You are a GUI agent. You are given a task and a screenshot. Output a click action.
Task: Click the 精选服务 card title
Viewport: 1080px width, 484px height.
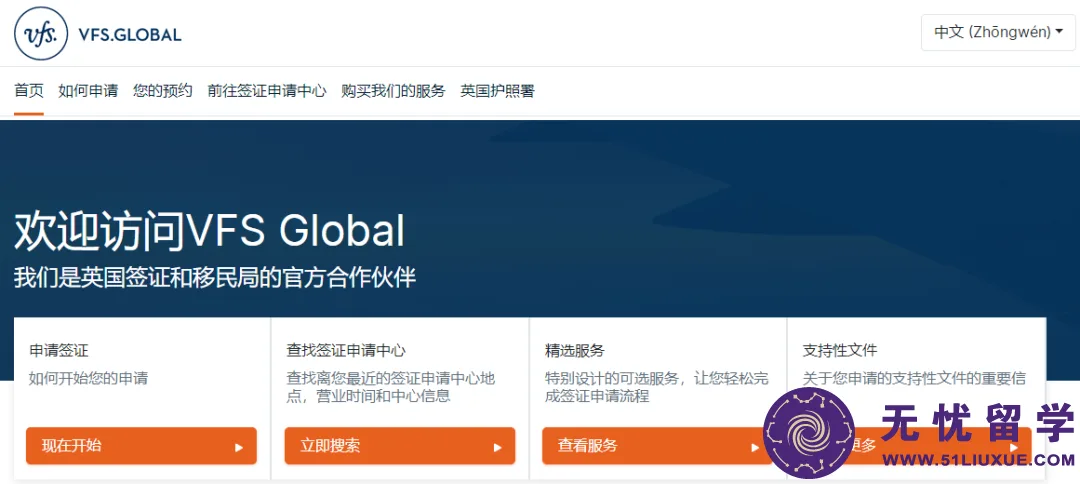[574, 350]
